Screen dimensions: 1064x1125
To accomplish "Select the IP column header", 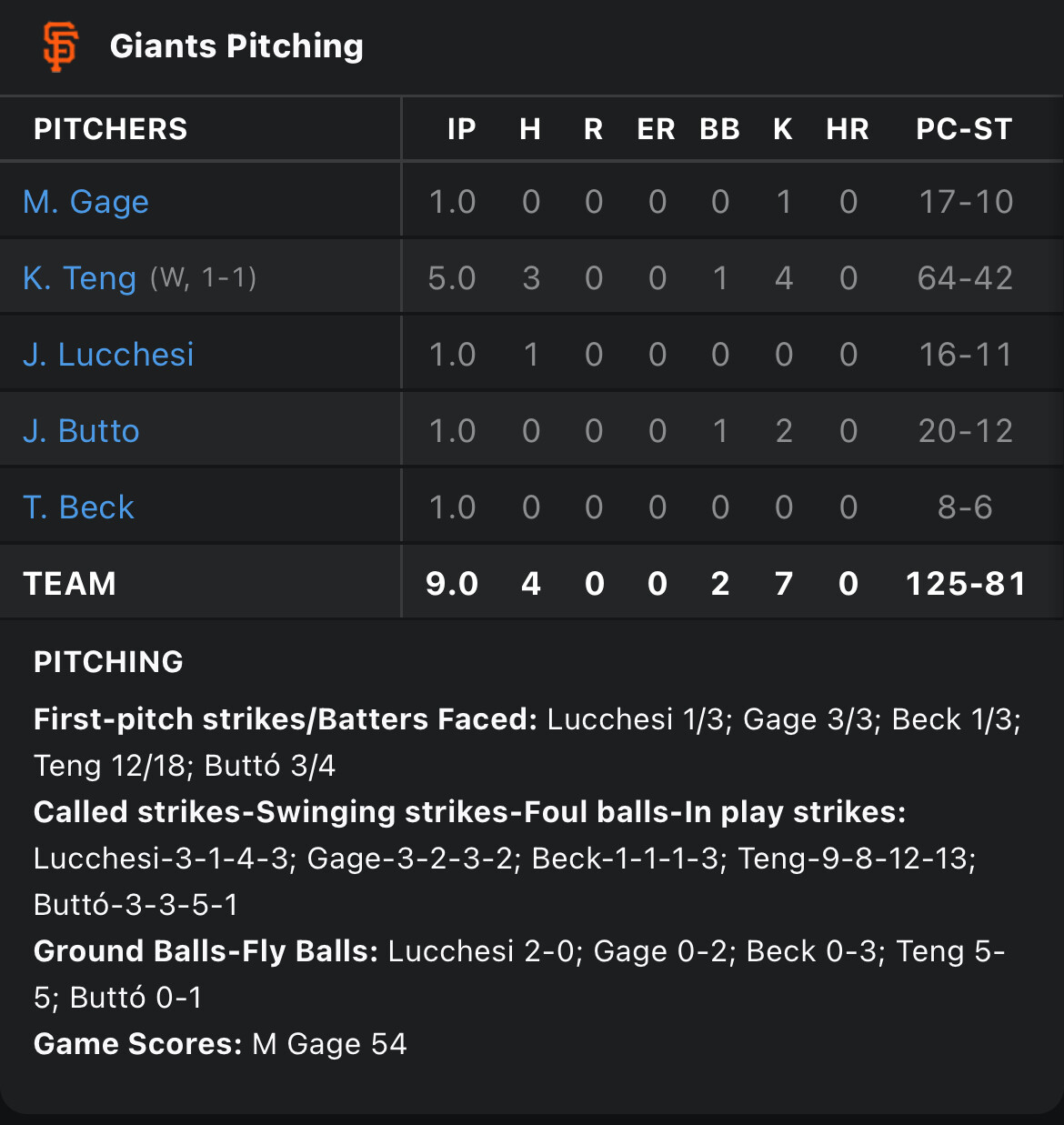I will [461, 129].
